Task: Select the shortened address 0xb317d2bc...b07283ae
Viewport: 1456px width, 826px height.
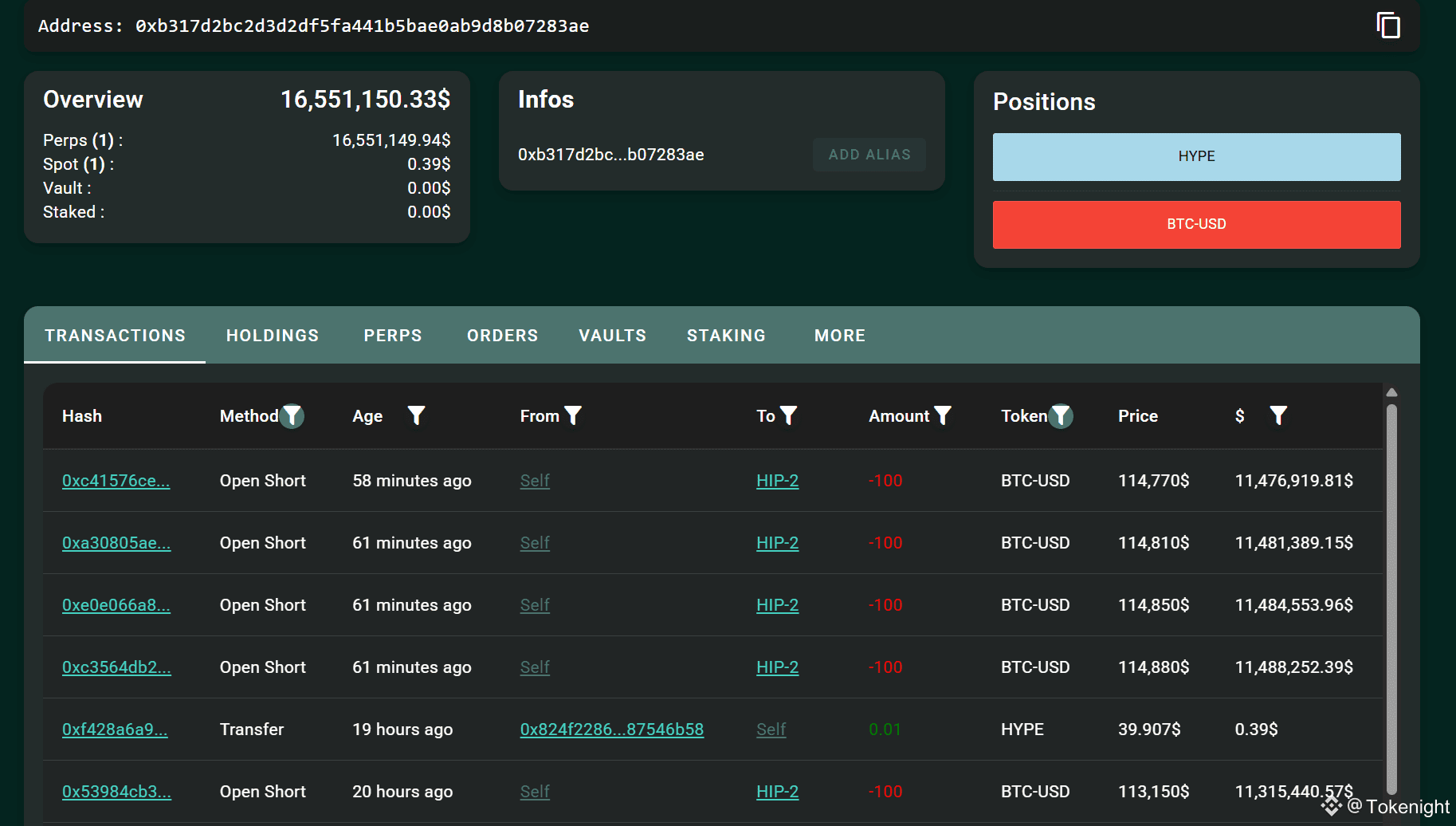Action: pyautogui.click(x=611, y=155)
